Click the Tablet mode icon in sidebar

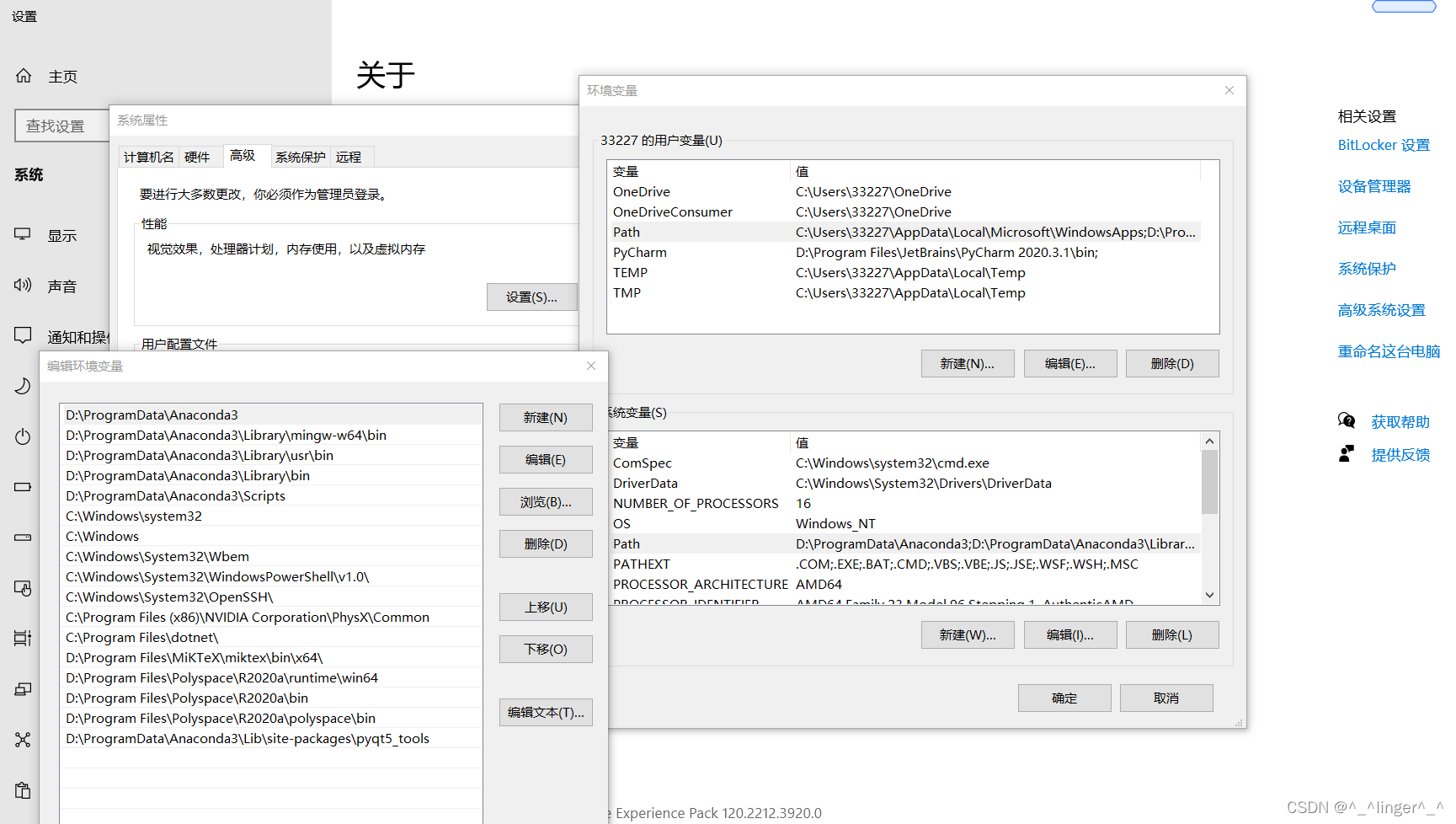[x=23, y=588]
